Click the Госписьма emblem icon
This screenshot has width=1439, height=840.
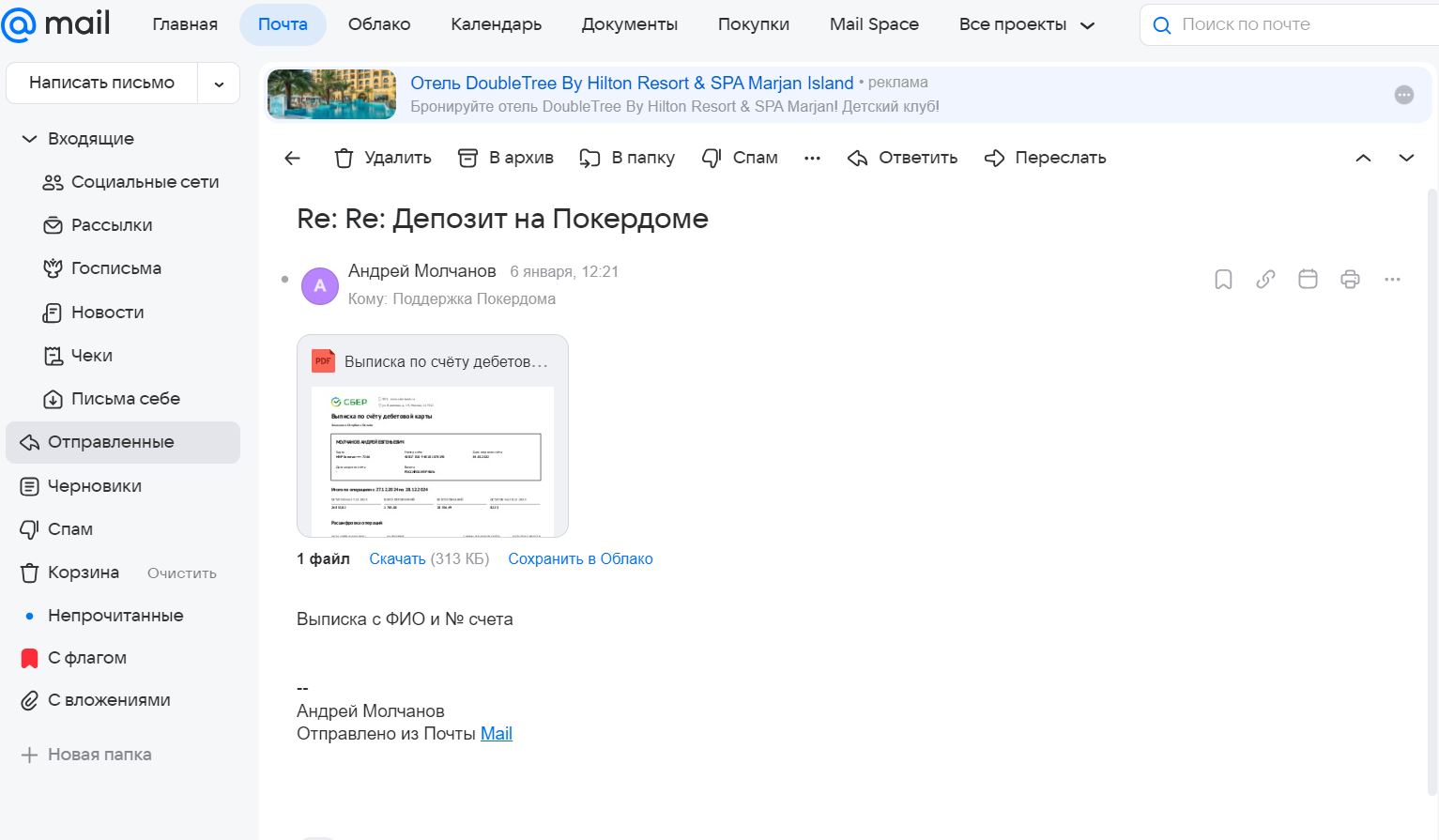[54, 269]
